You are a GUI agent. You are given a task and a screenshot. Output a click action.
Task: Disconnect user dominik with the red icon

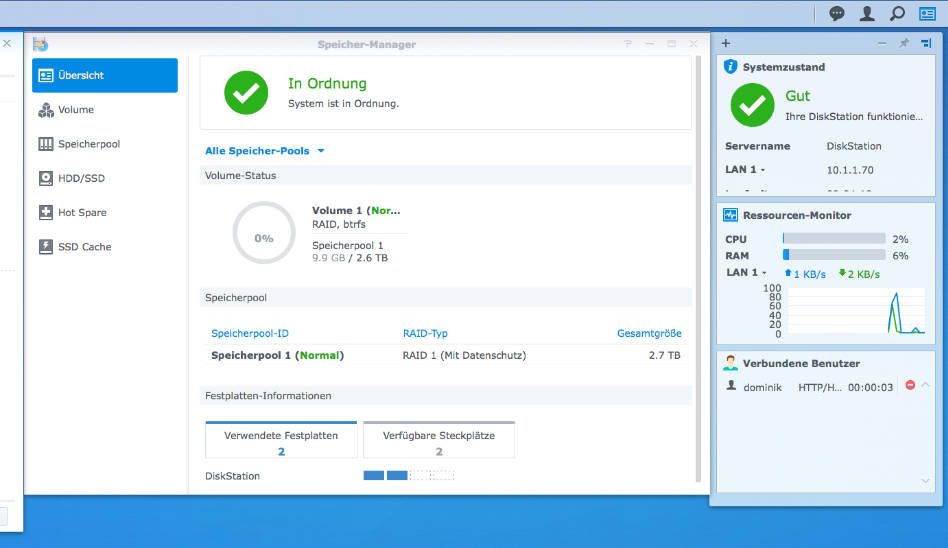911,385
